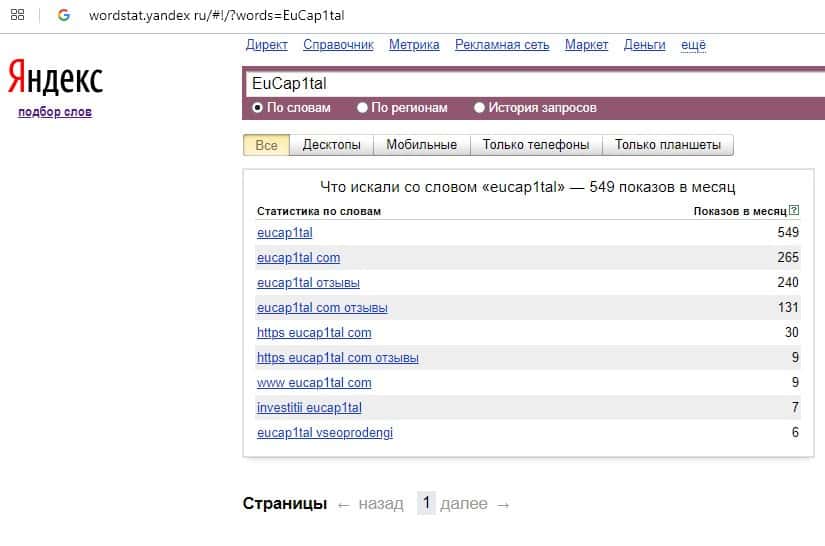This screenshot has height=546, width=825.
Task: Click the 'подбор слов' link
Action: pos(55,112)
